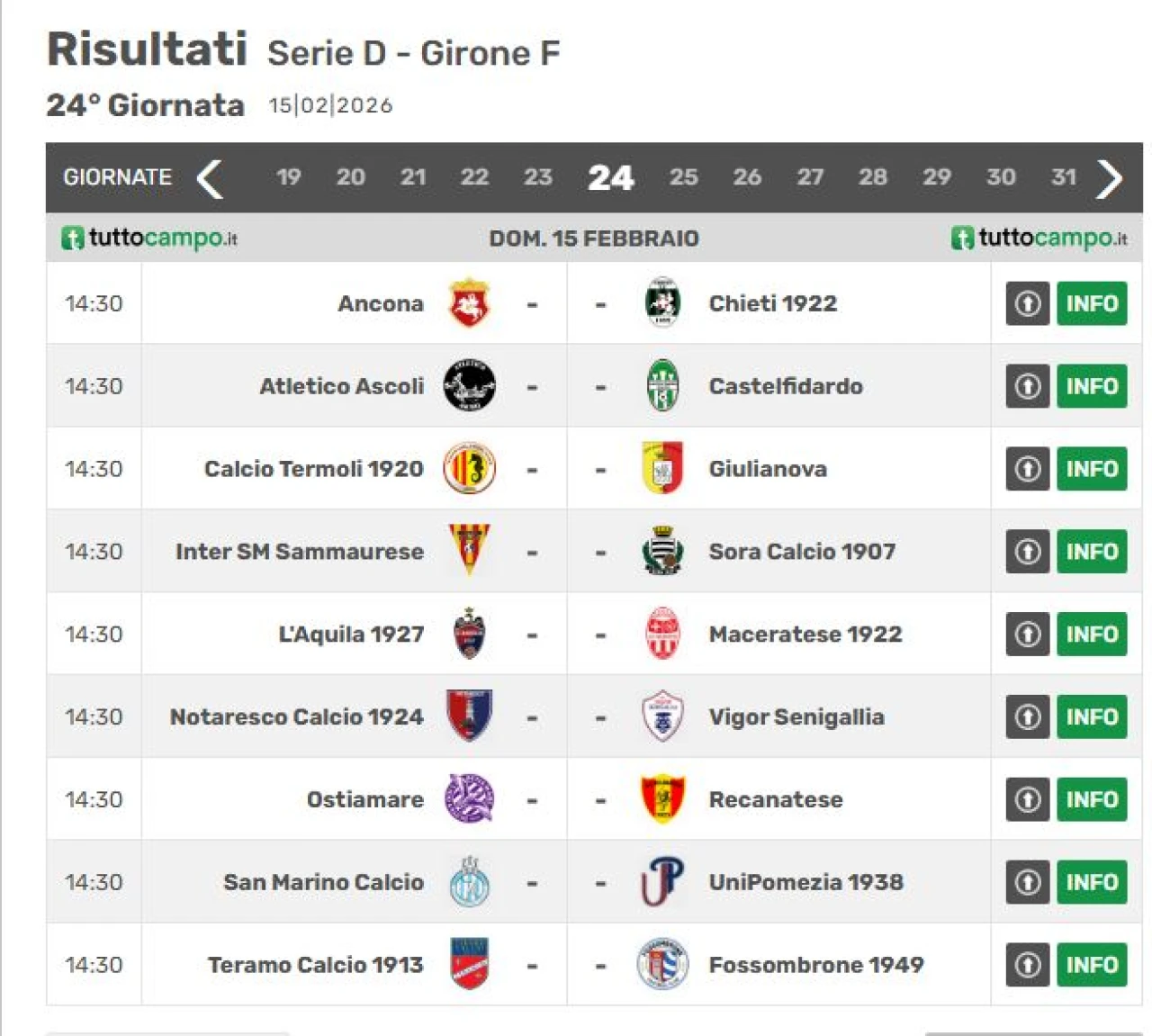Go to previous giornate with left chevron
Viewport: 1152px width, 1036px height.
click(210, 178)
